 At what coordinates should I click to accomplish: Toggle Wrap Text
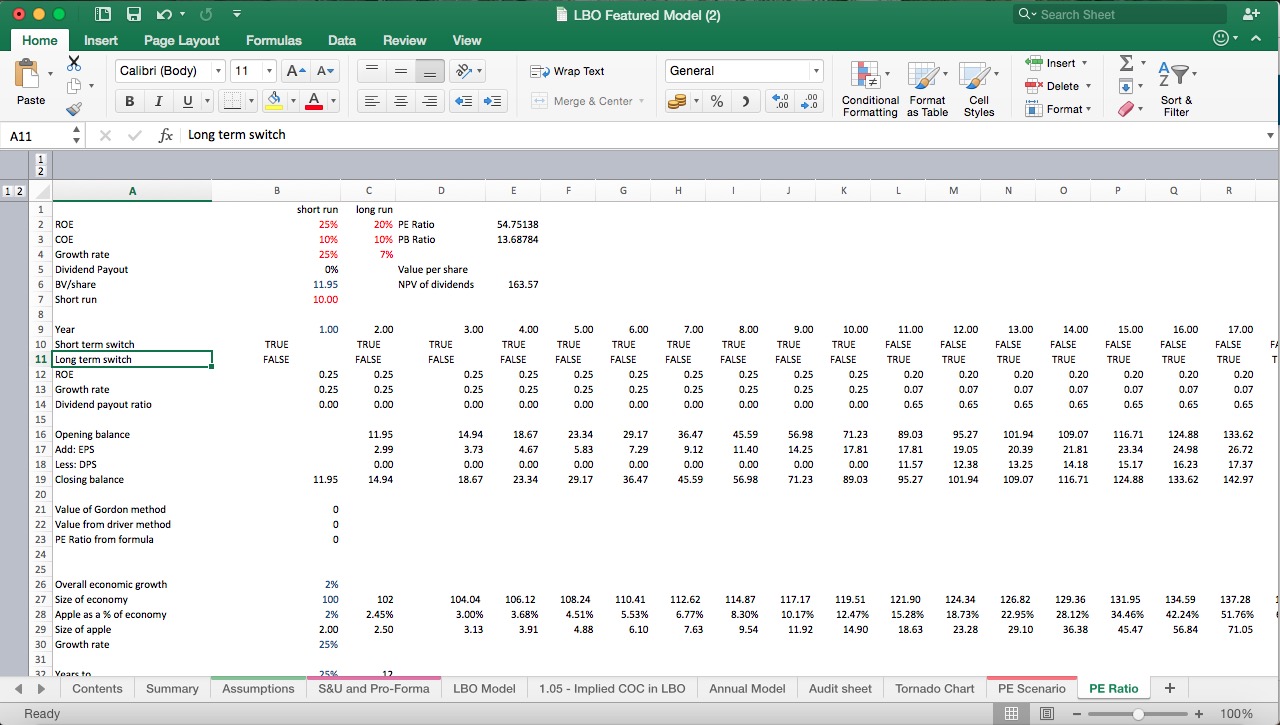567,71
